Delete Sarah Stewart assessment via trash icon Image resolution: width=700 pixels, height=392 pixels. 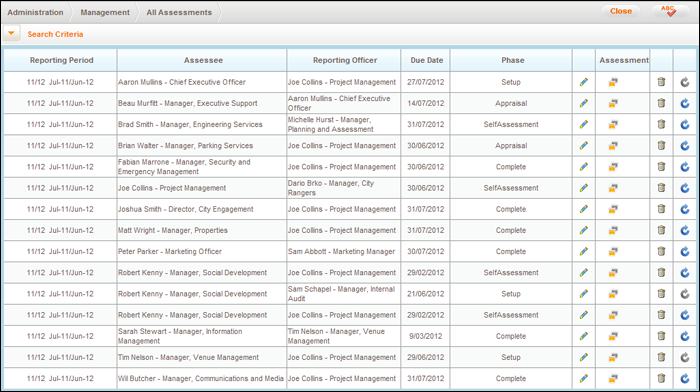(x=661, y=336)
